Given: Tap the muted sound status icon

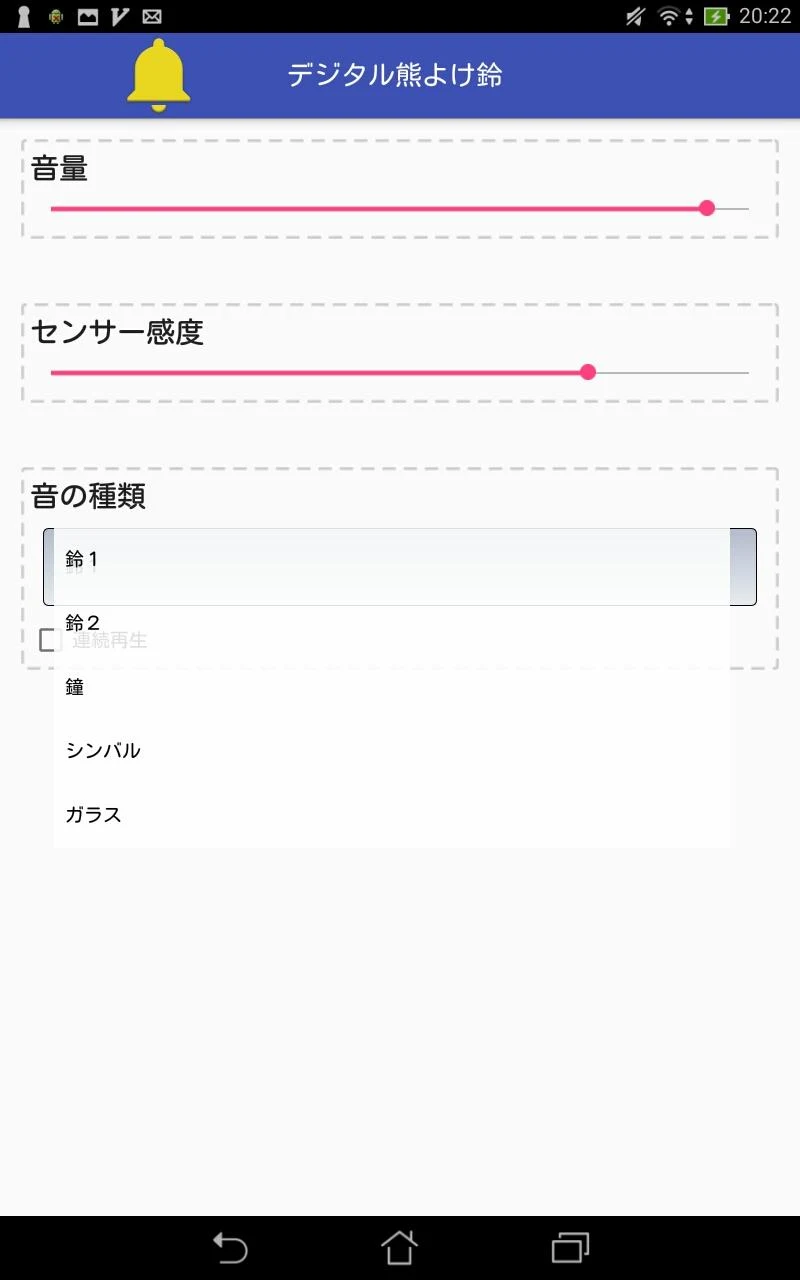Looking at the screenshot, I should pyautogui.click(x=635, y=16).
